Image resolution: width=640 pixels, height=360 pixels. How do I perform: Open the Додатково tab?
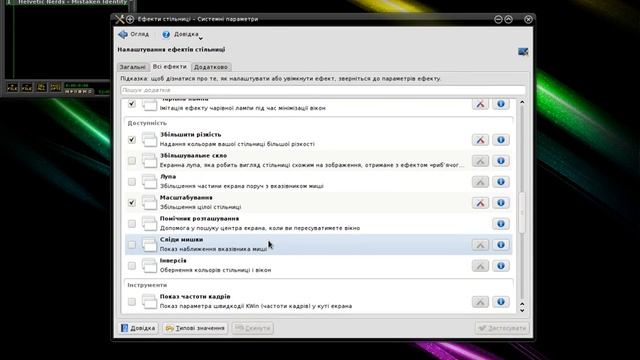pyautogui.click(x=211, y=67)
